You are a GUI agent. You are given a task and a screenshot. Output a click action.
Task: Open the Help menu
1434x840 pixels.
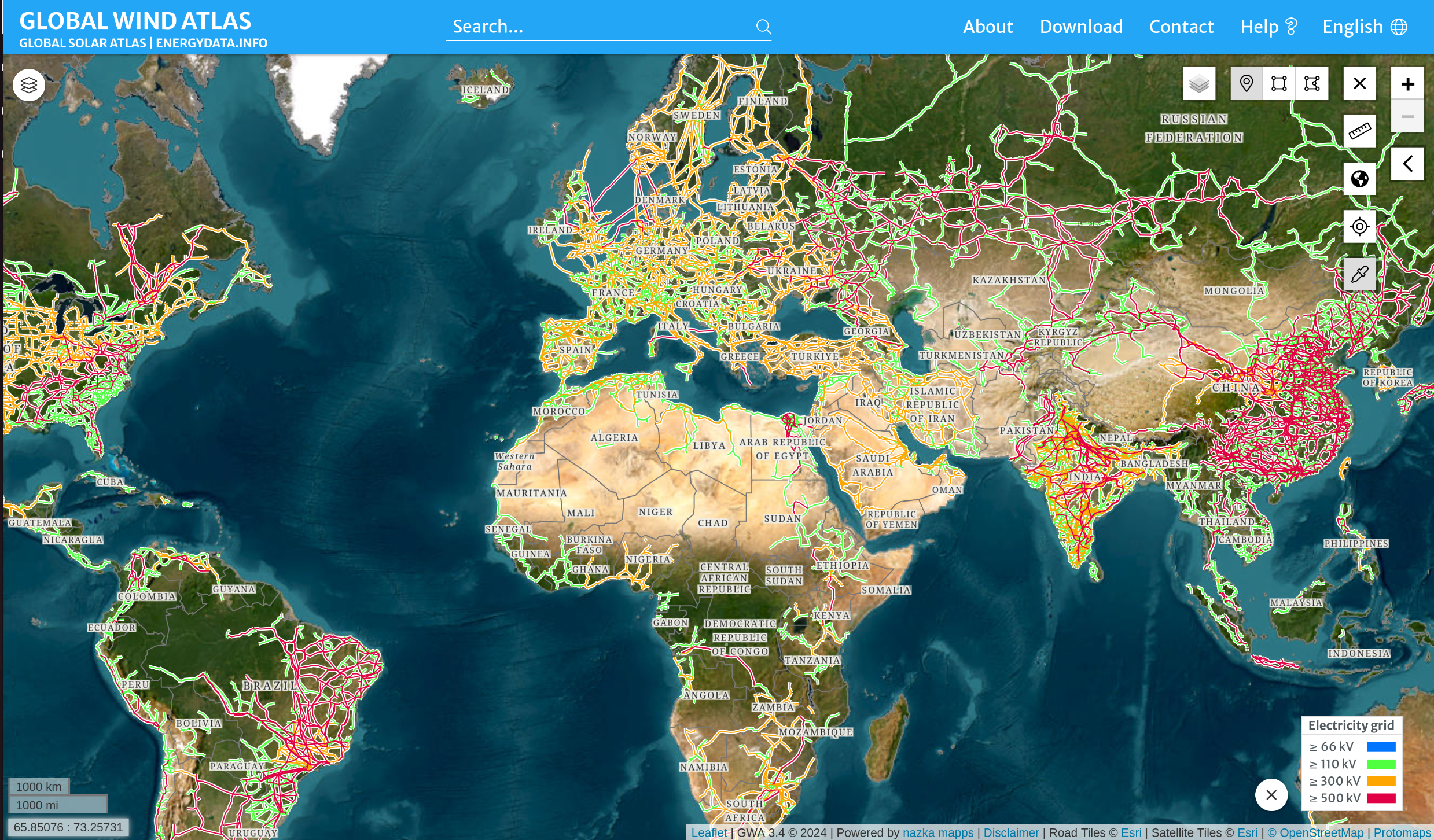coord(1269,27)
